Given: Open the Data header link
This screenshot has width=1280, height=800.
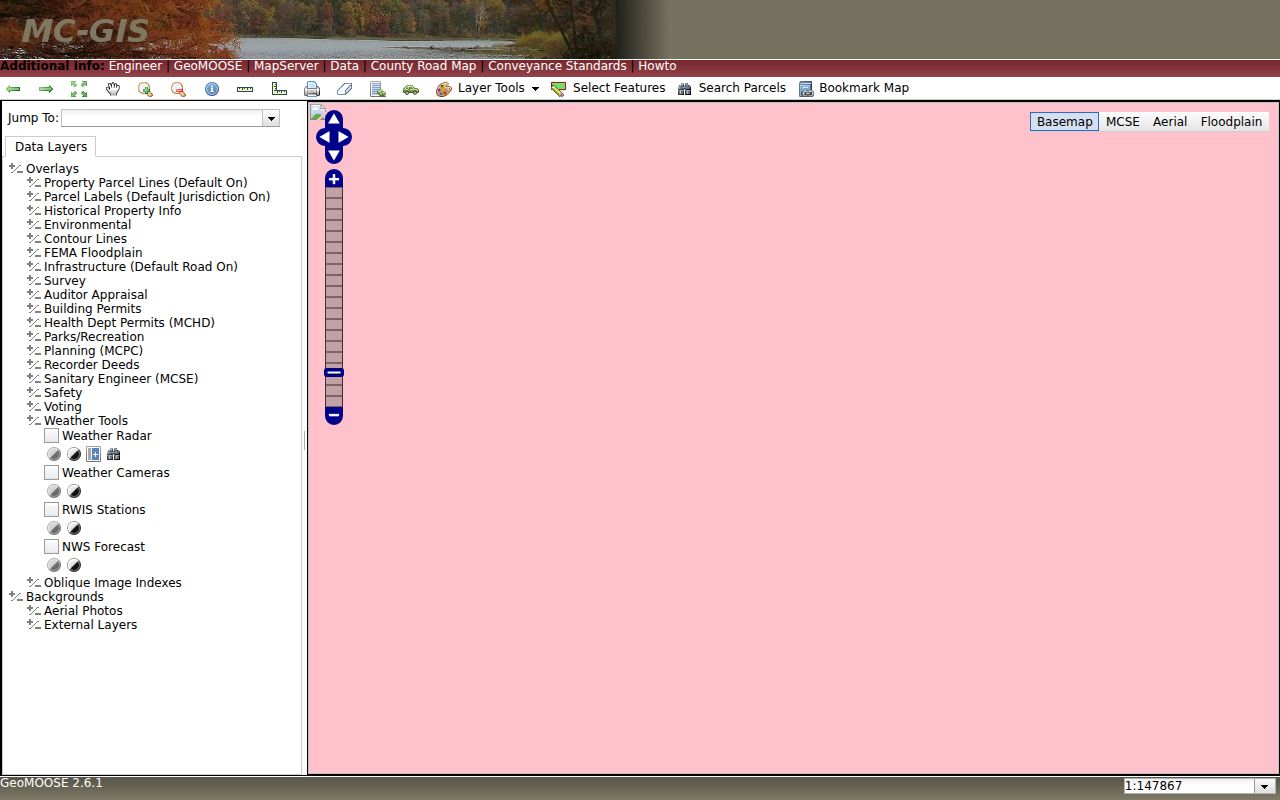Looking at the screenshot, I should (344, 66).
